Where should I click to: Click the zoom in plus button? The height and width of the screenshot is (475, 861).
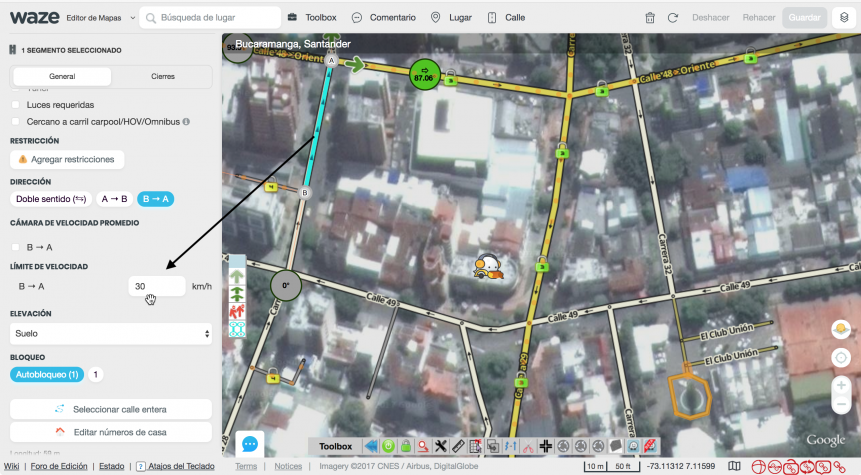[x=841, y=385]
